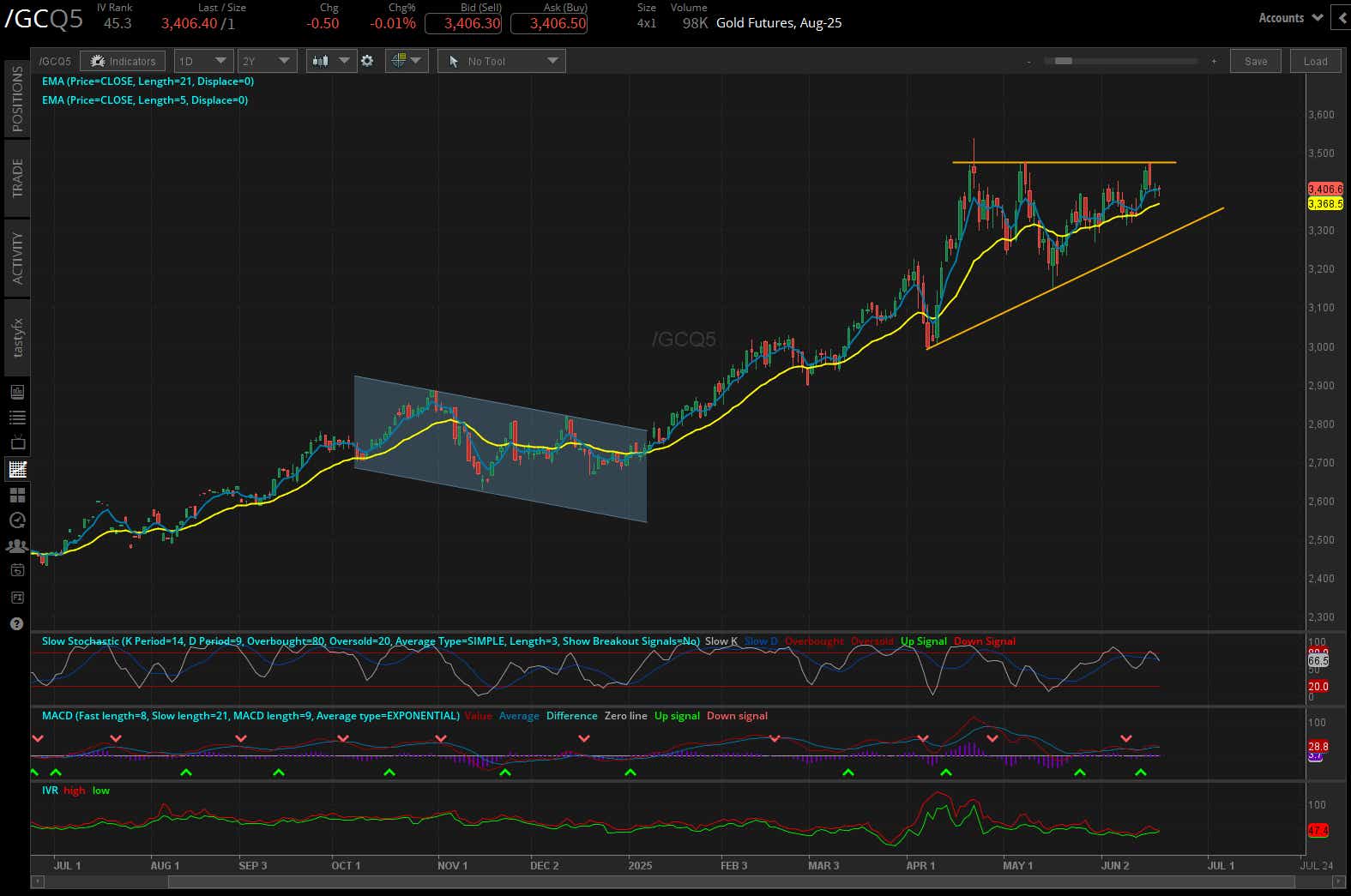Screen dimensions: 1351x896
Task: Click the NOV 1 date axis label
Action: [453, 865]
